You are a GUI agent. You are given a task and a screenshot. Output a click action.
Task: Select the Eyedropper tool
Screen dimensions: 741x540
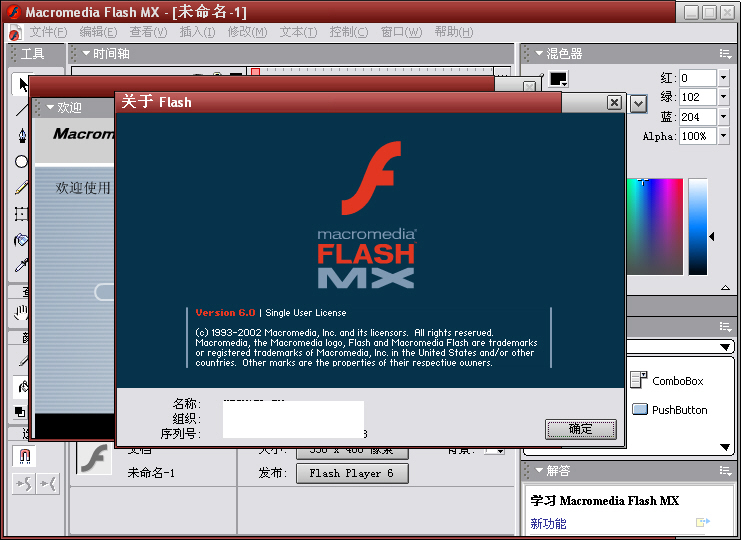coord(22,266)
